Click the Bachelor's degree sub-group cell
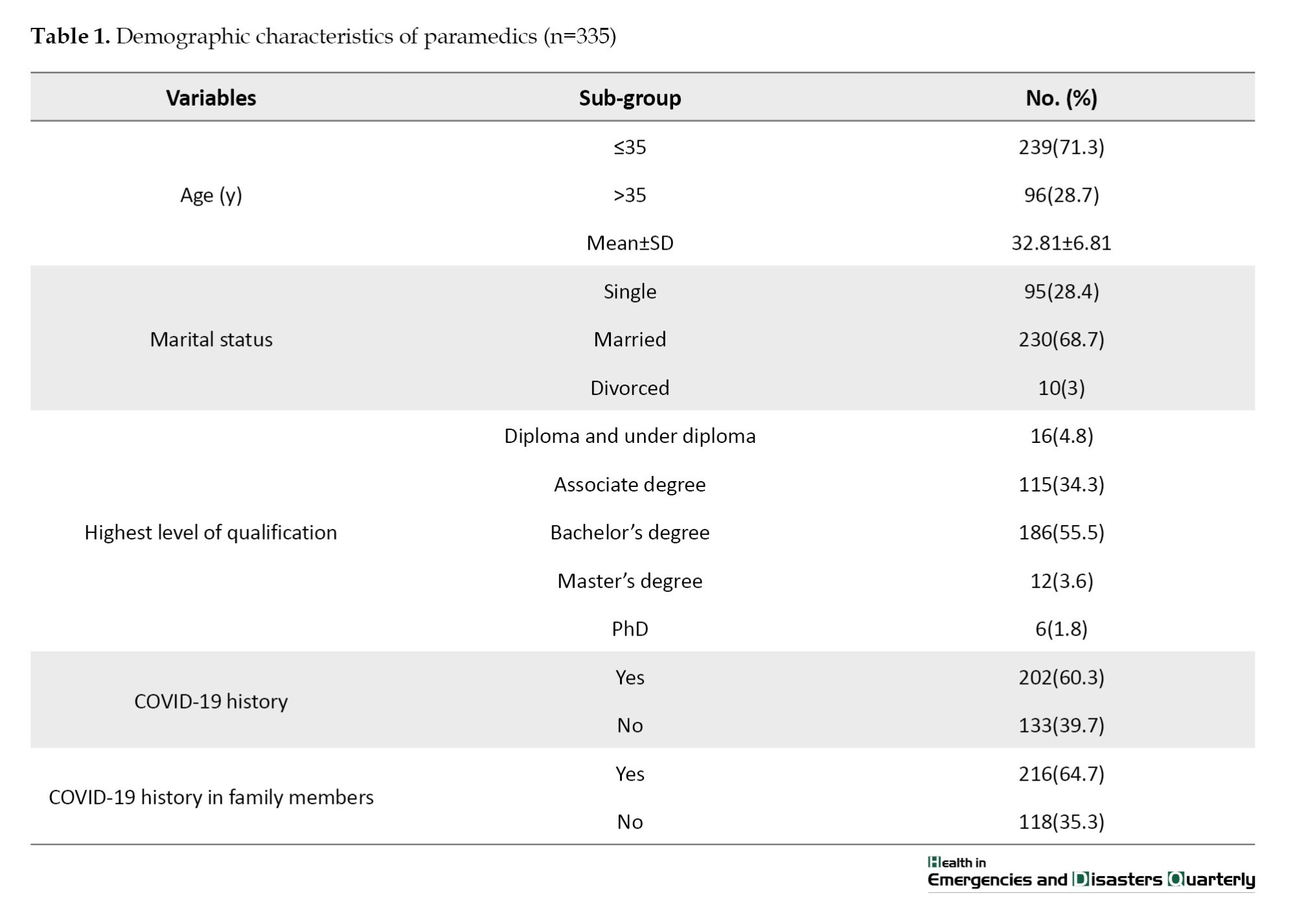Image resolution: width=1297 pixels, height=924 pixels. click(x=630, y=532)
